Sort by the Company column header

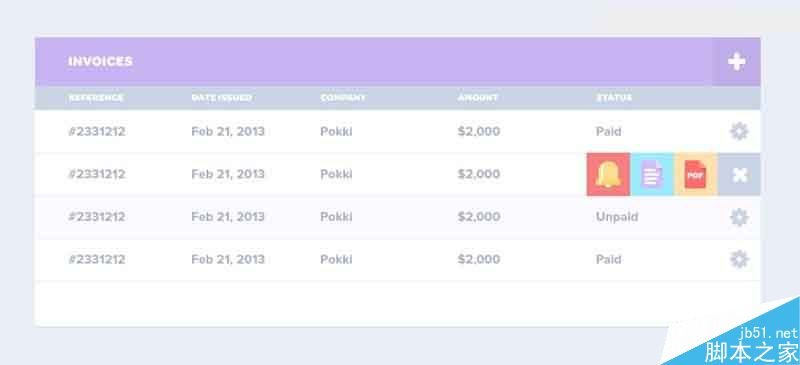coord(343,98)
